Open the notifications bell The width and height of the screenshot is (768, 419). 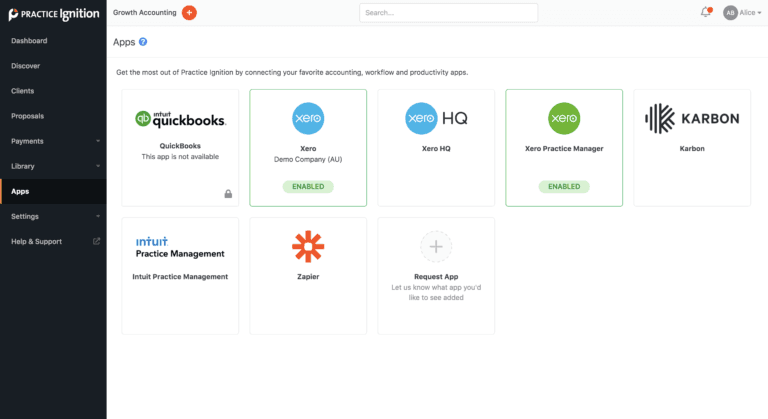click(x=705, y=12)
